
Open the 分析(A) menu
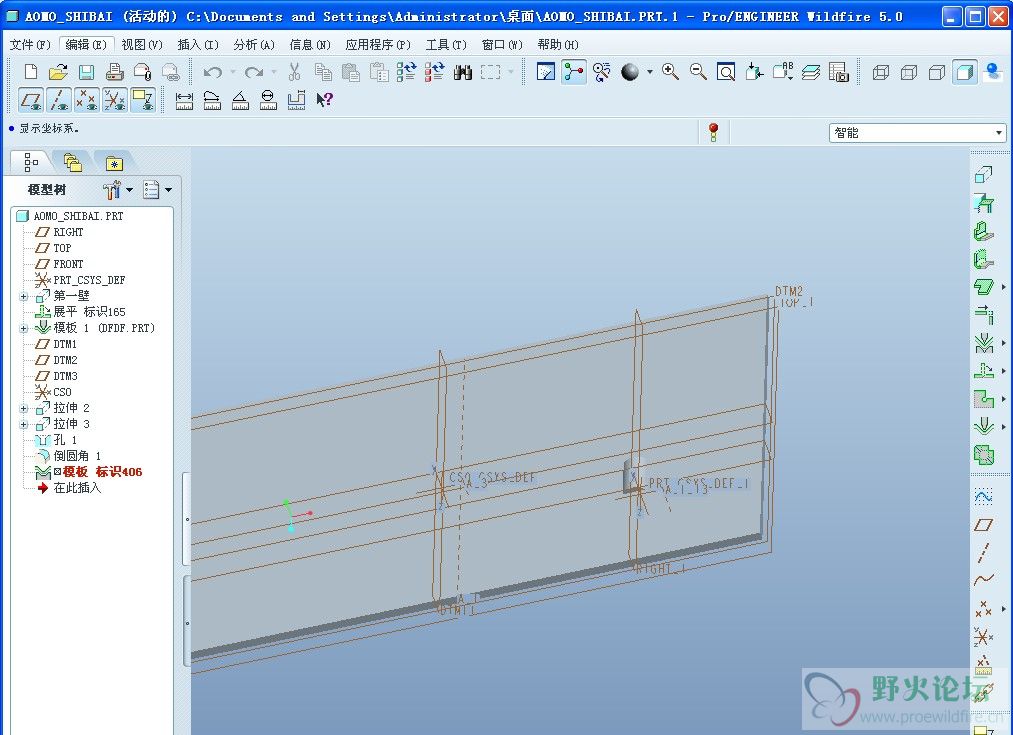(254, 45)
